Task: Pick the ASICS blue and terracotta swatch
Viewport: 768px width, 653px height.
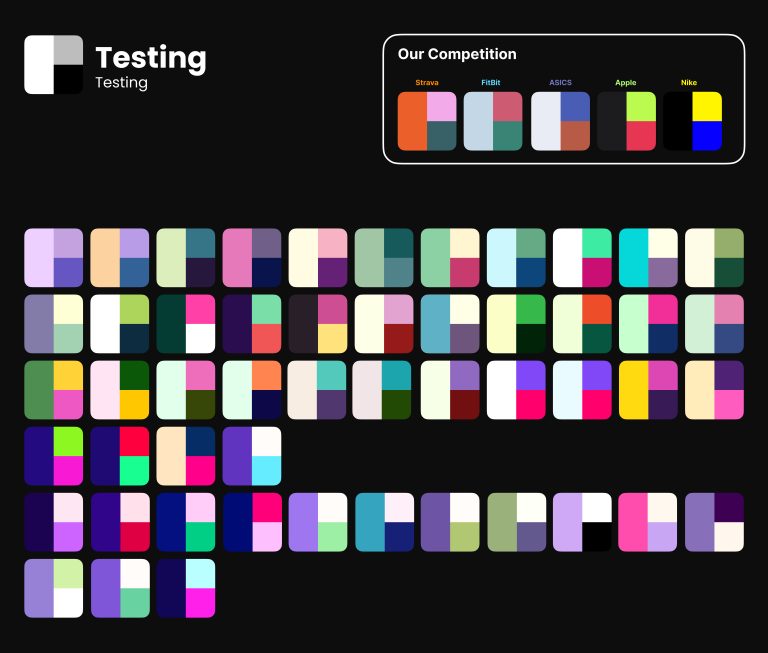Action: 560,121
